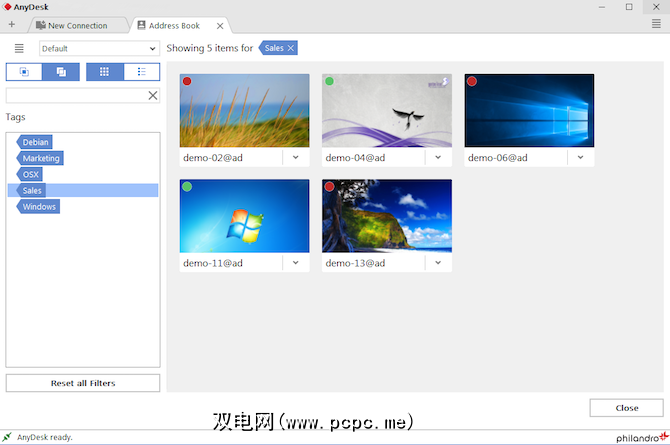Click the connection status icon in status bar
The width and height of the screenshot is (670, 445).
[x=7, y=437]
